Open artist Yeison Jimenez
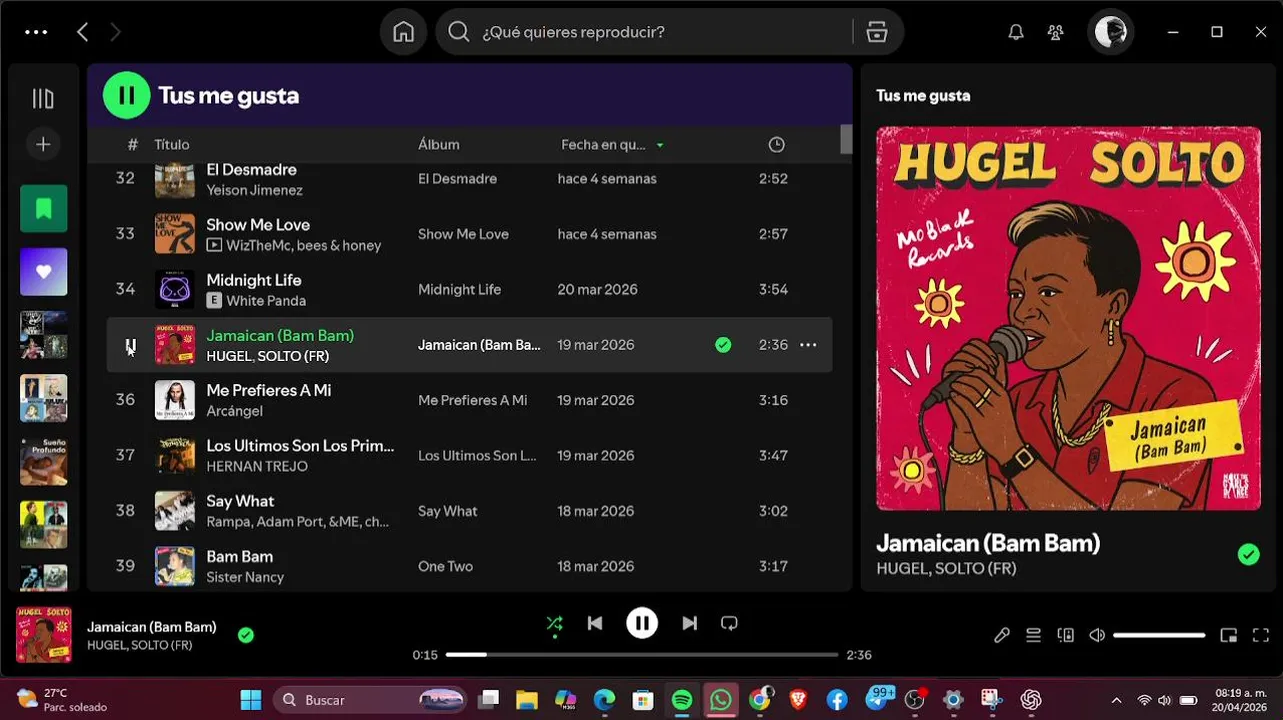 (254, 190)
